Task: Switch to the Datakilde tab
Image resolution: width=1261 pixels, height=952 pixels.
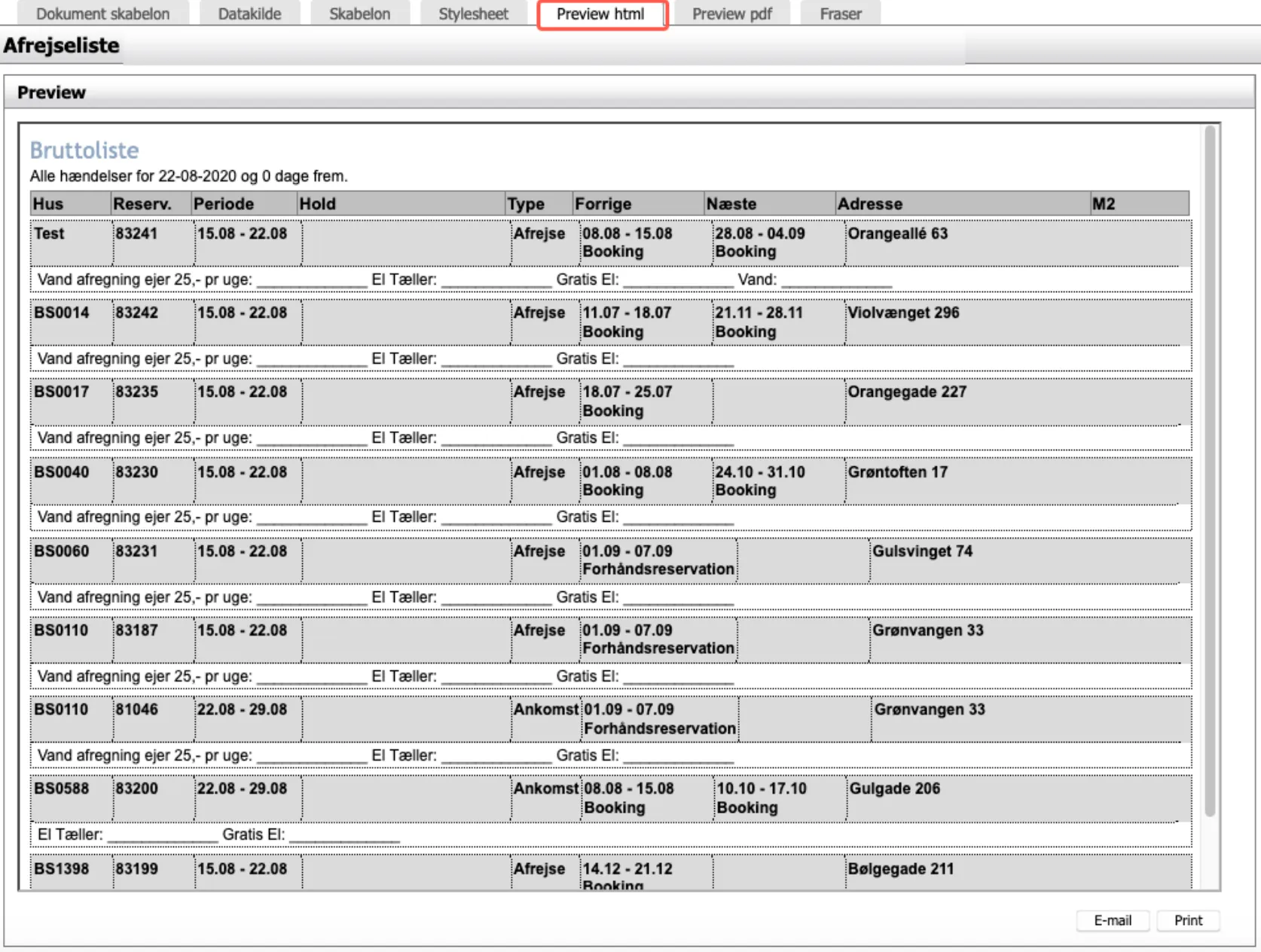Action: [249, 14]
